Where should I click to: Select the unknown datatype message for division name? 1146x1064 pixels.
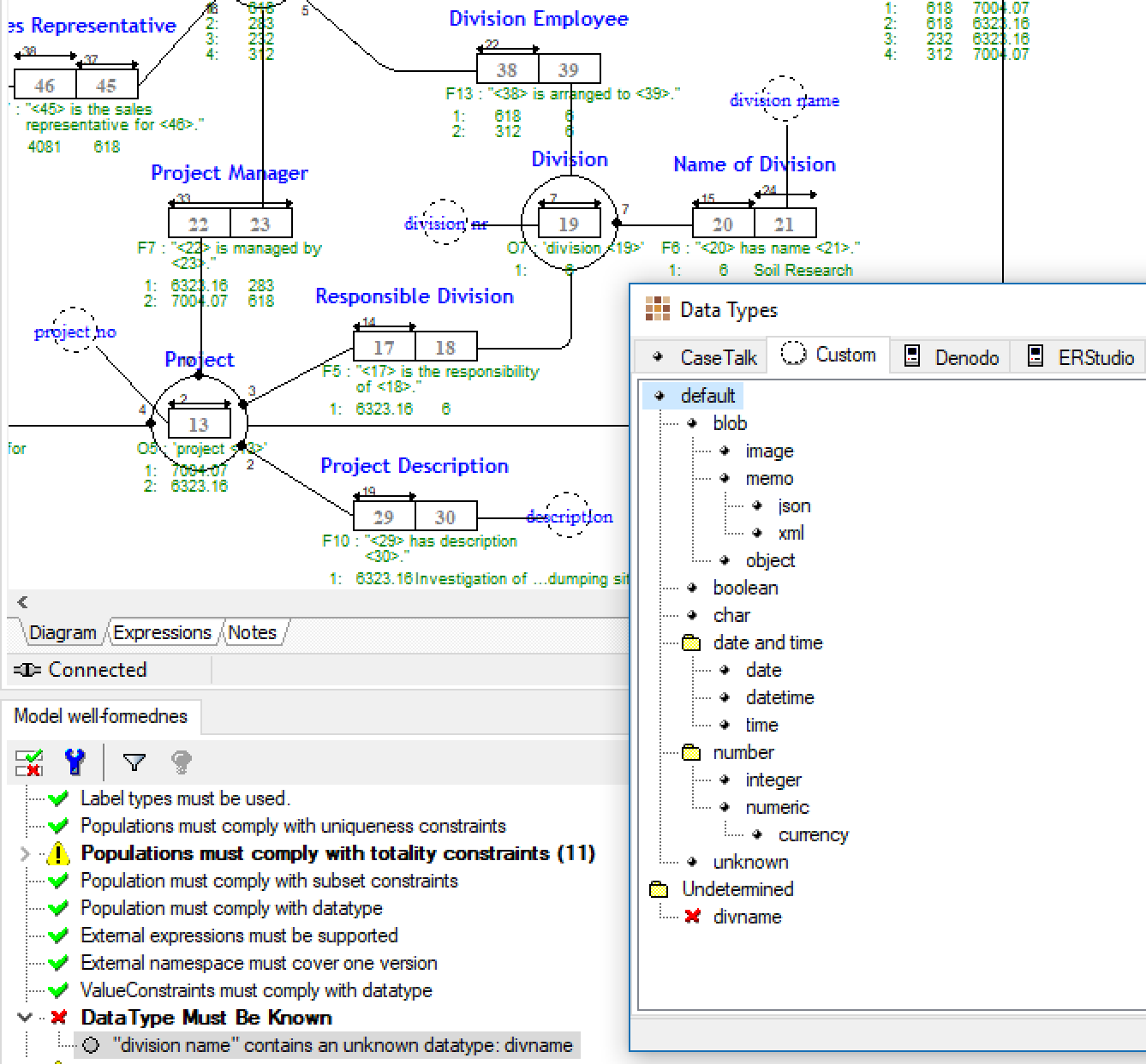[342, 1045]
